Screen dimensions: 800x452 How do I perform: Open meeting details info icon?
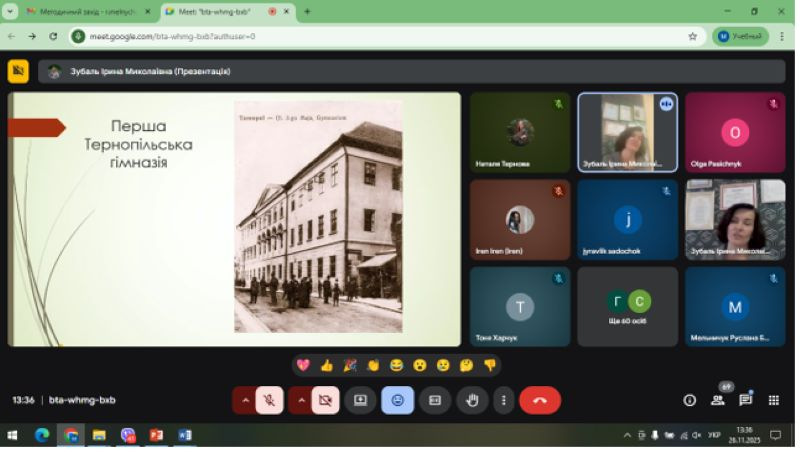tap(689, 400)
